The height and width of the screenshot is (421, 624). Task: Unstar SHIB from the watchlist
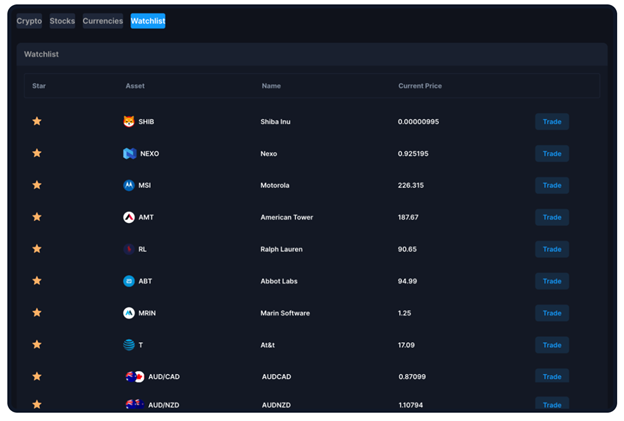click(x=37, y=121)
